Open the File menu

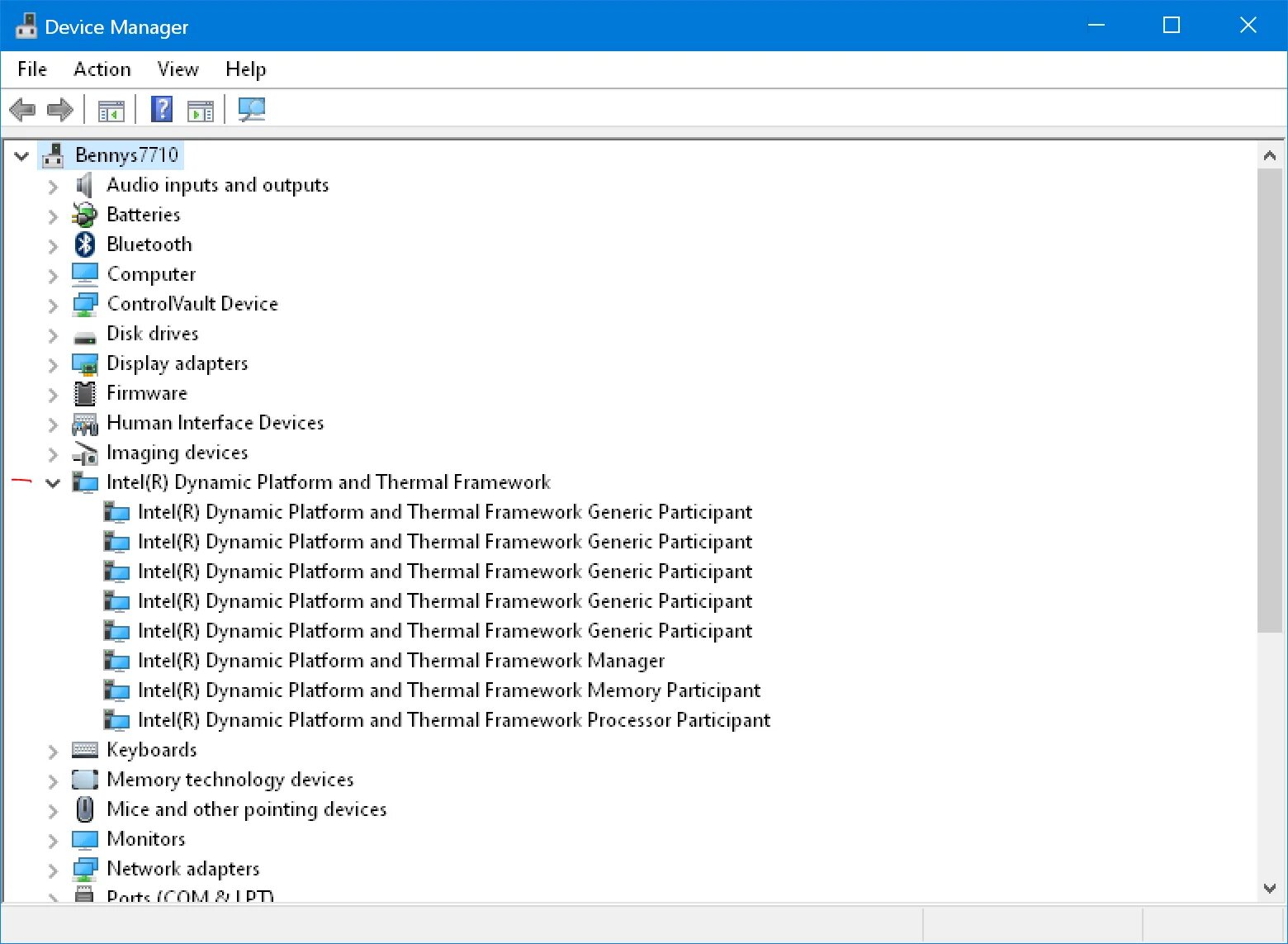(32, 69)
